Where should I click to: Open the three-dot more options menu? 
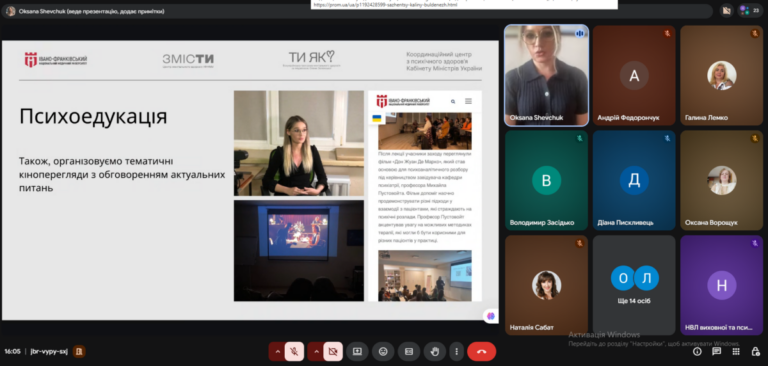coord(456,351)
